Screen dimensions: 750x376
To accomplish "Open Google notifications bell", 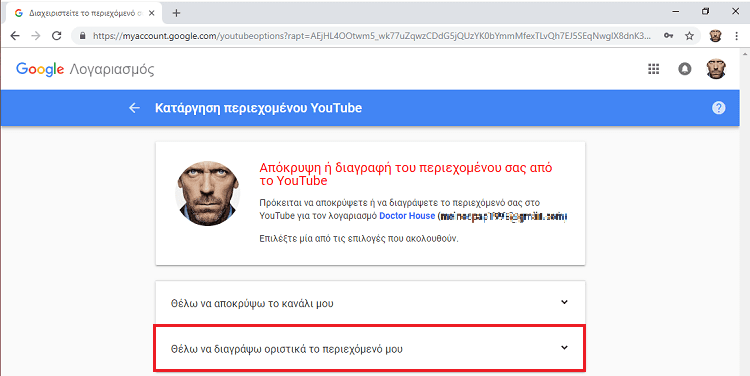I will pyautogui.click(x=684, y=69).
